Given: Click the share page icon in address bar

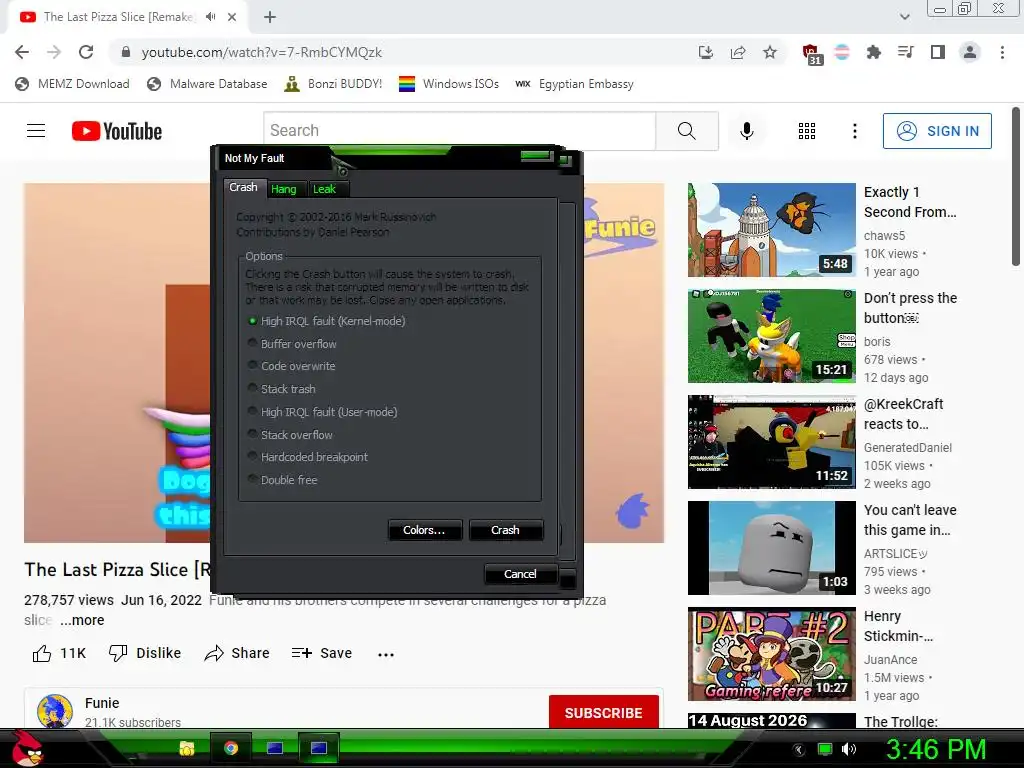Looking at the screenshot, I should tap(738, 52).
